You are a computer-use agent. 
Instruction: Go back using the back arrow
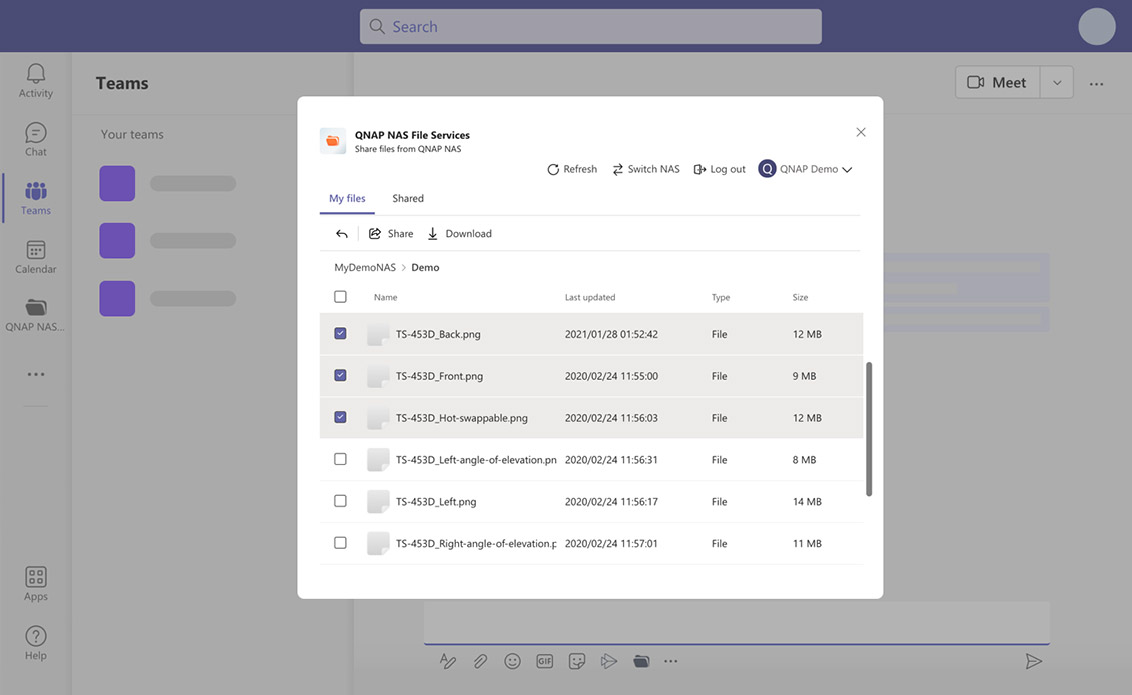pos(342,234)
